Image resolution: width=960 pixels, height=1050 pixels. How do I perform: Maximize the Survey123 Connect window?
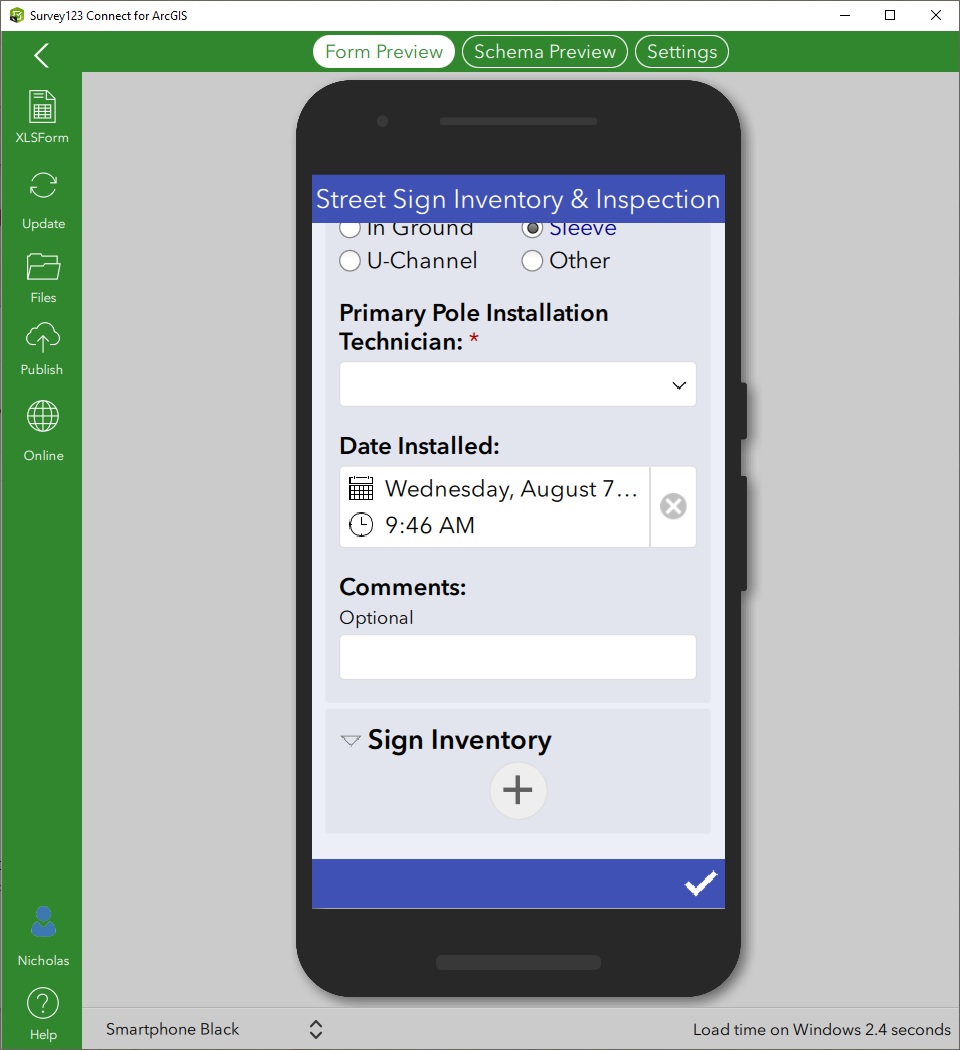(890, 15)
